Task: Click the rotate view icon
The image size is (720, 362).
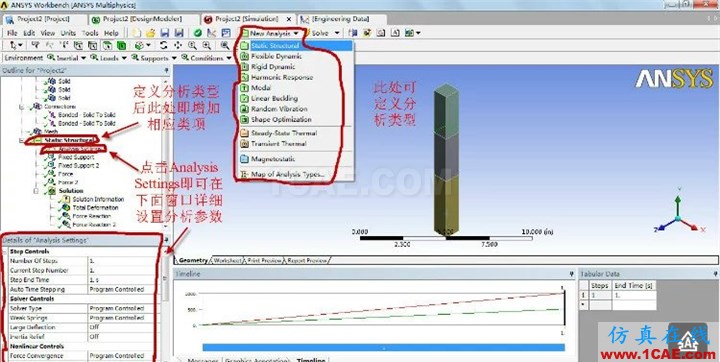Action: [x=163, y=45]
